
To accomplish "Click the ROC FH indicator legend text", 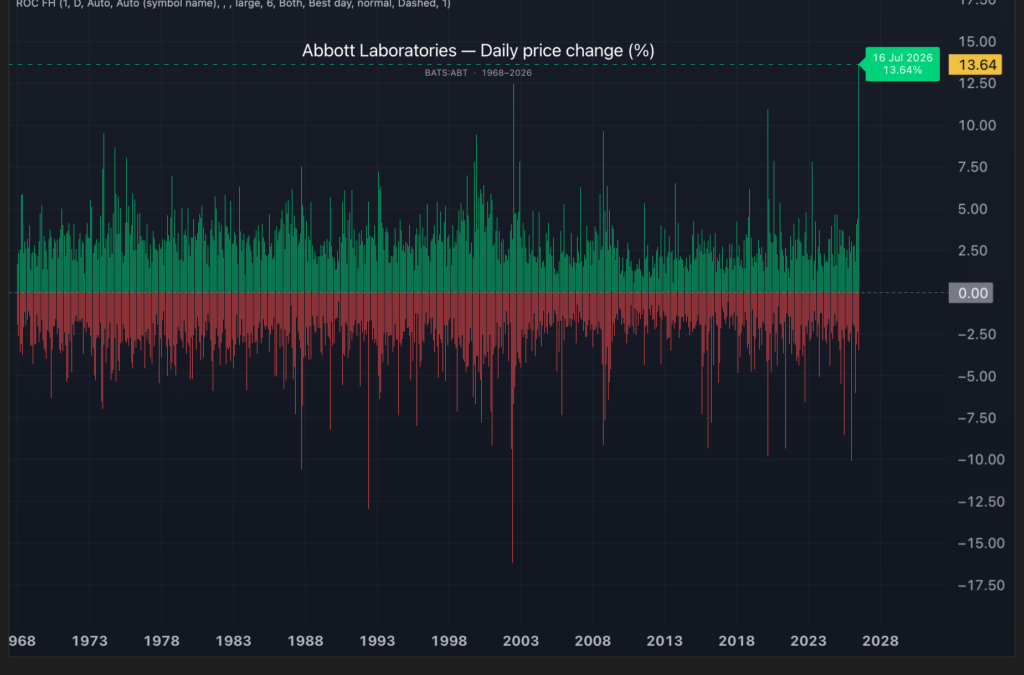I will click(x=232, y=4).
